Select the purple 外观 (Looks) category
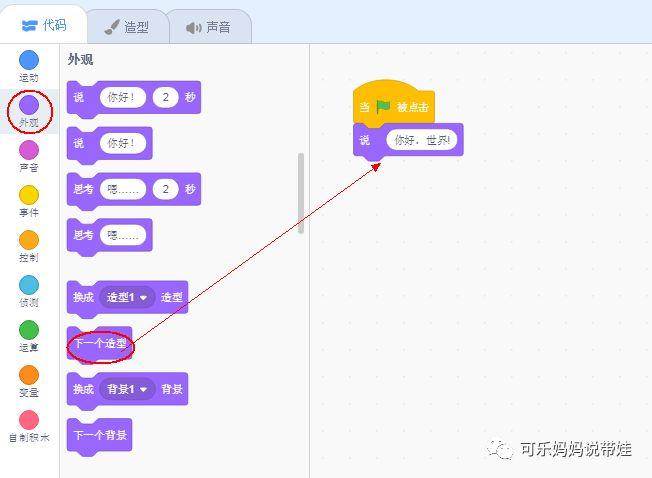 click(x=29, y=111)
